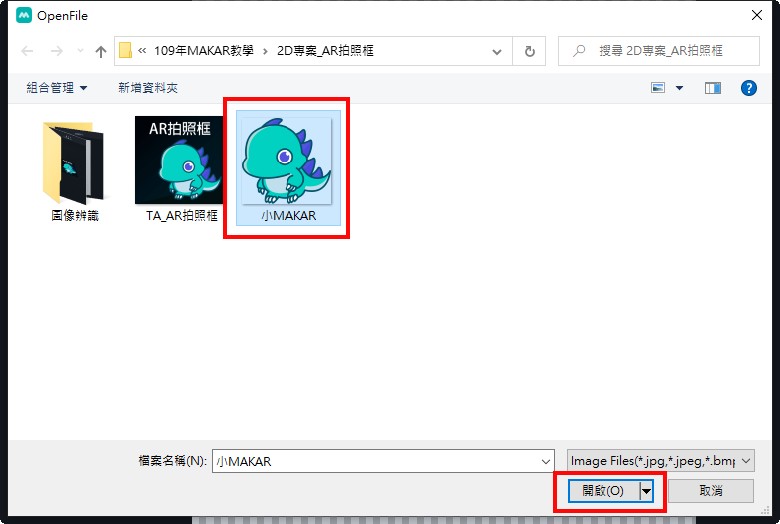Click the 取消 button
Viewport: 780px width, 524px height.
tap(710, 491)
